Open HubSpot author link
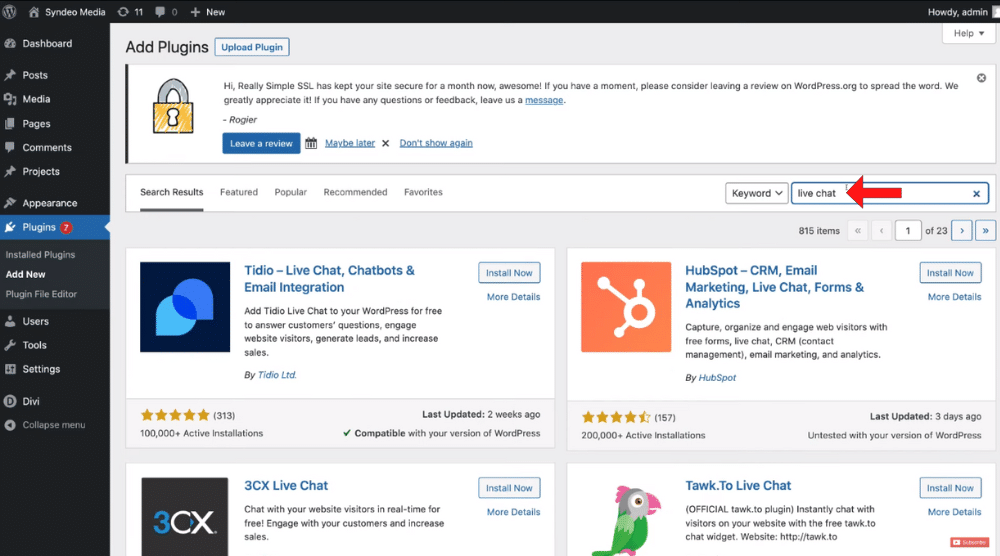This screenshot has width=1000, height=556. 717,377
